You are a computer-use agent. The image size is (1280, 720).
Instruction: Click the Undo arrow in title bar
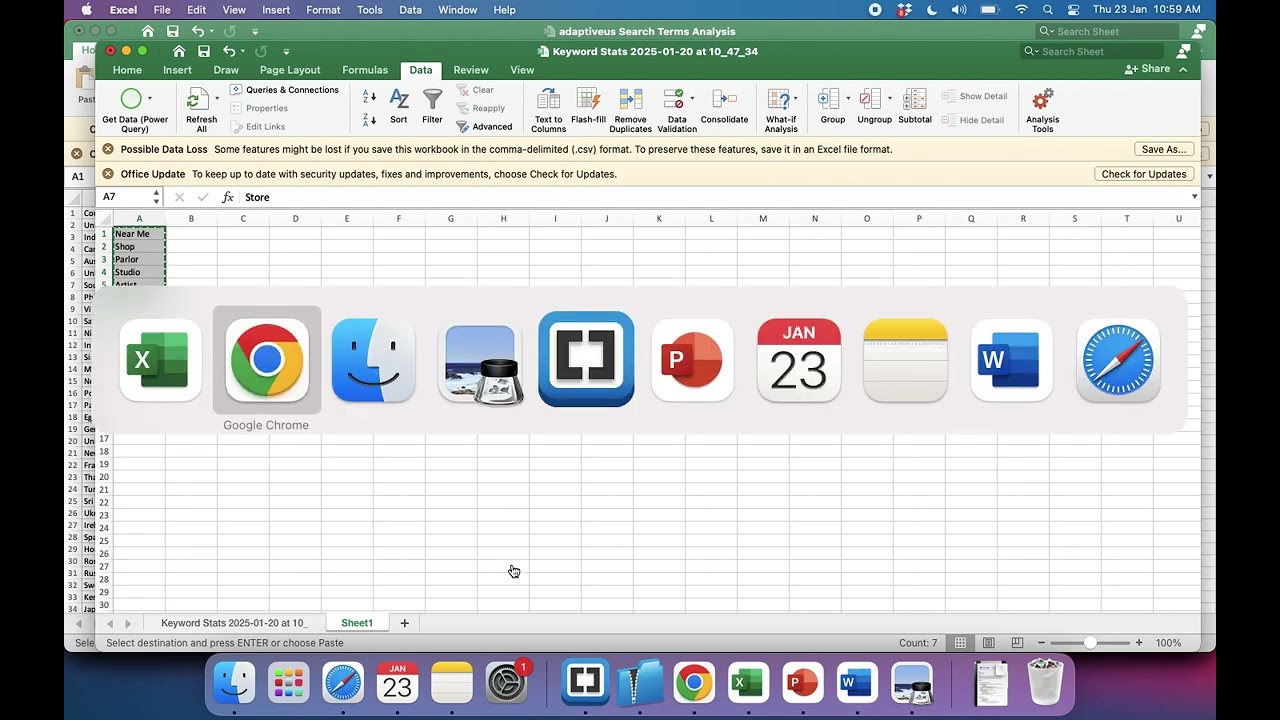click(x=229, y=51)
